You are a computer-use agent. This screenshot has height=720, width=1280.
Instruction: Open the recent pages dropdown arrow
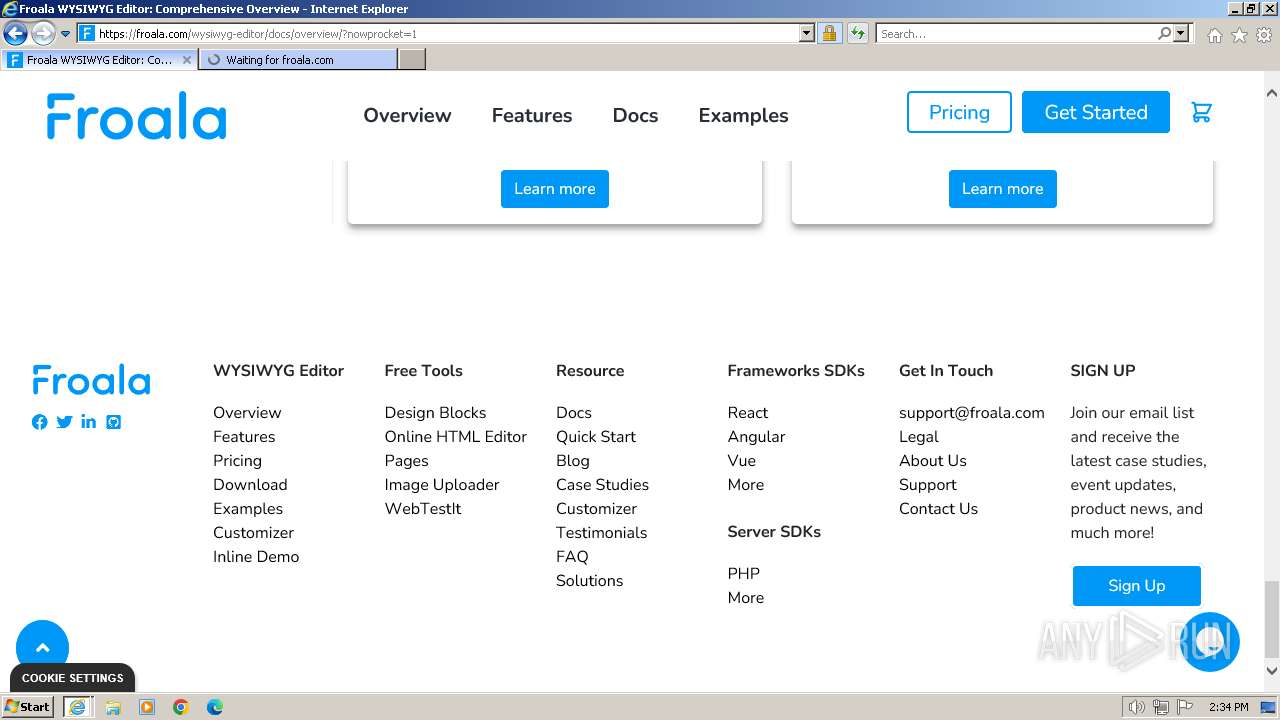[x=65, y=34]
